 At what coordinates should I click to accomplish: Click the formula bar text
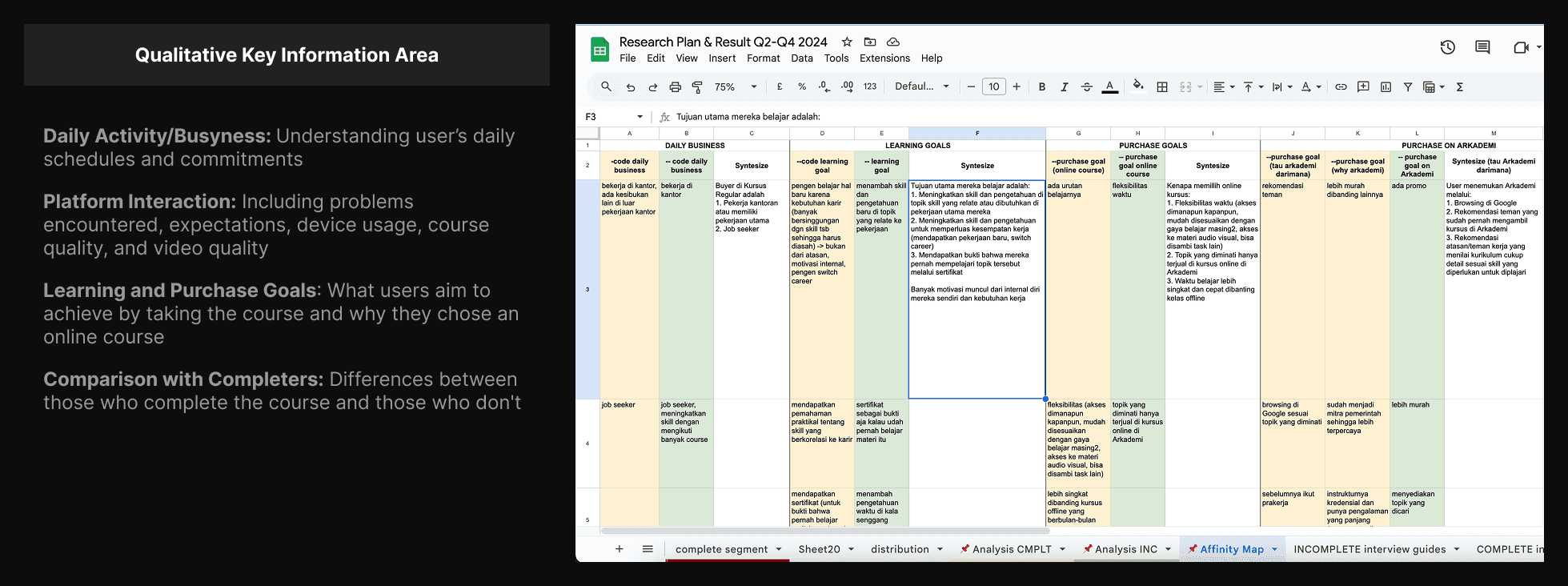click(748, 117)
